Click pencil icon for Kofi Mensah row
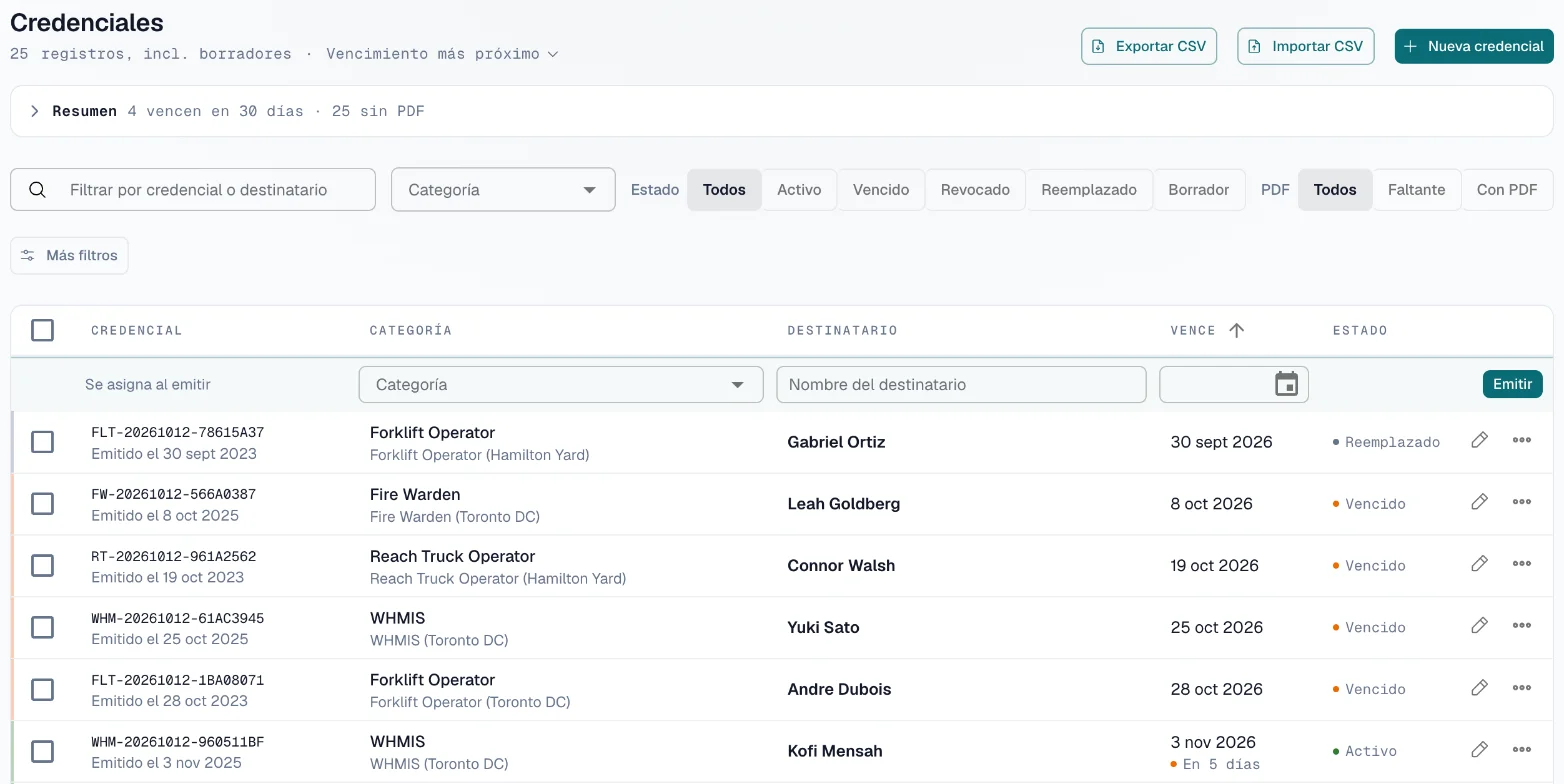This screenshot has width=1564, height=784. point(1480,749)
